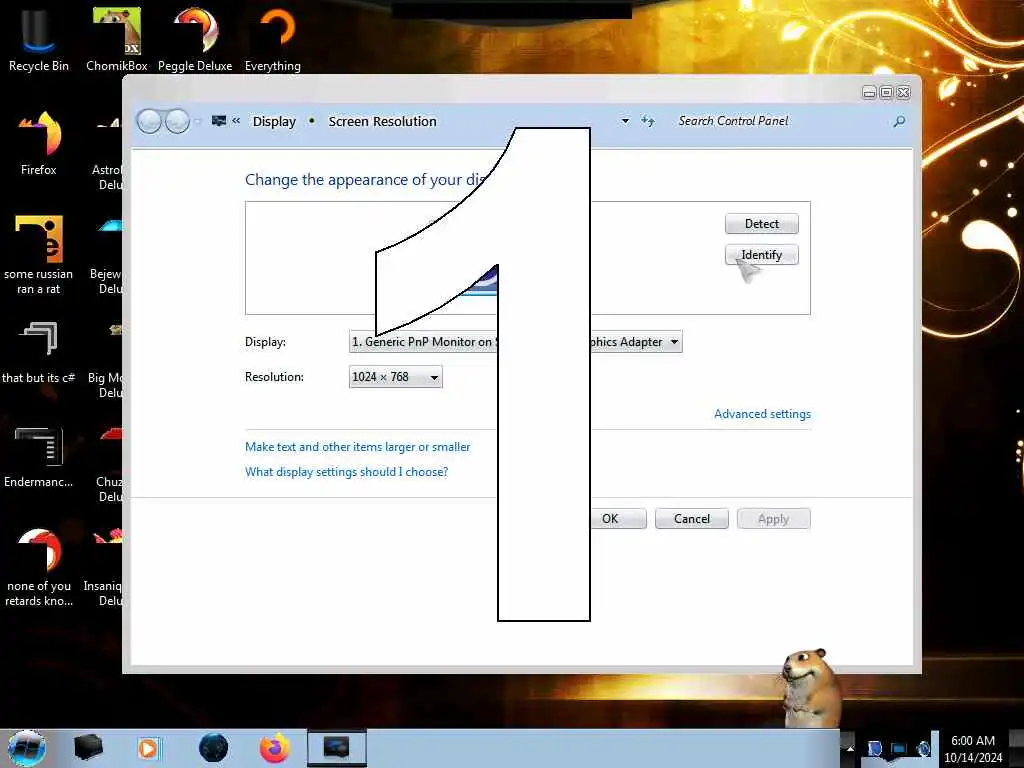Expand the address bar history dropdown
This screenshot has width=1024, height=768.
(x=625, y=121)
